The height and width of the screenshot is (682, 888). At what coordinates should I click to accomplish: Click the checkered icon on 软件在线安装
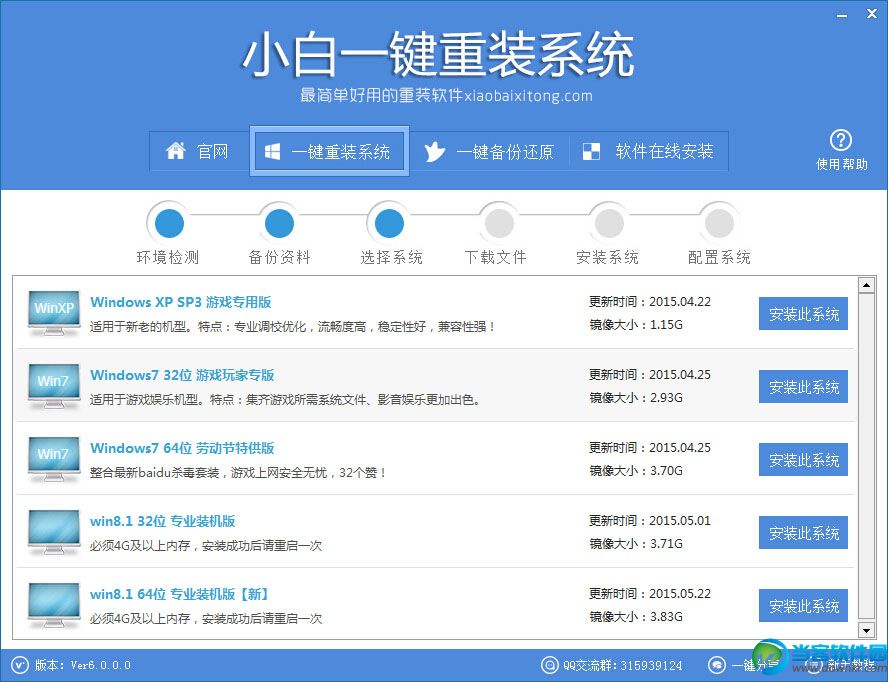pyautogui.click(x=591, y=151)
